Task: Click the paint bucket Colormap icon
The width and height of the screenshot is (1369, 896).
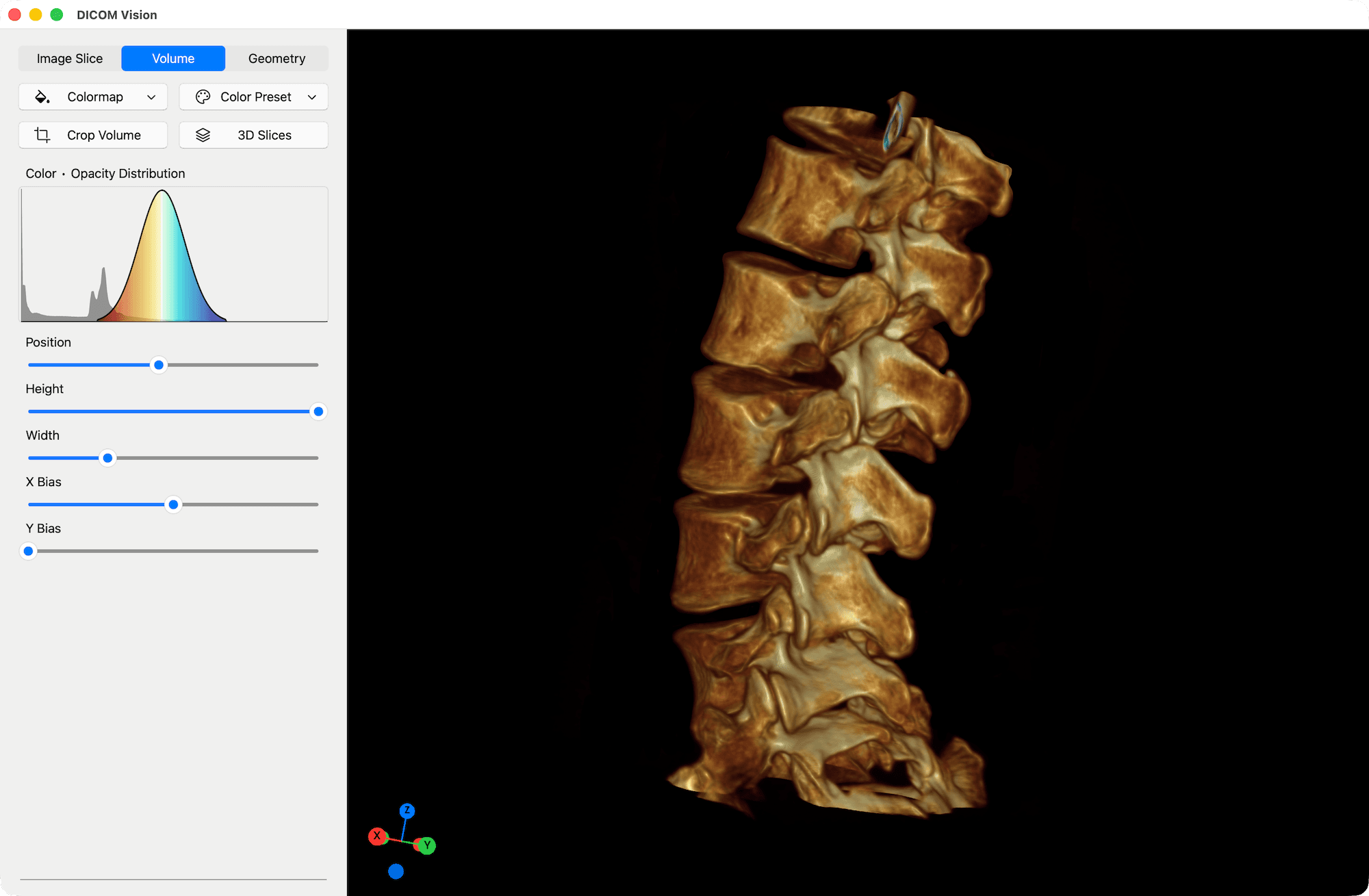Action: click(42, 97)
